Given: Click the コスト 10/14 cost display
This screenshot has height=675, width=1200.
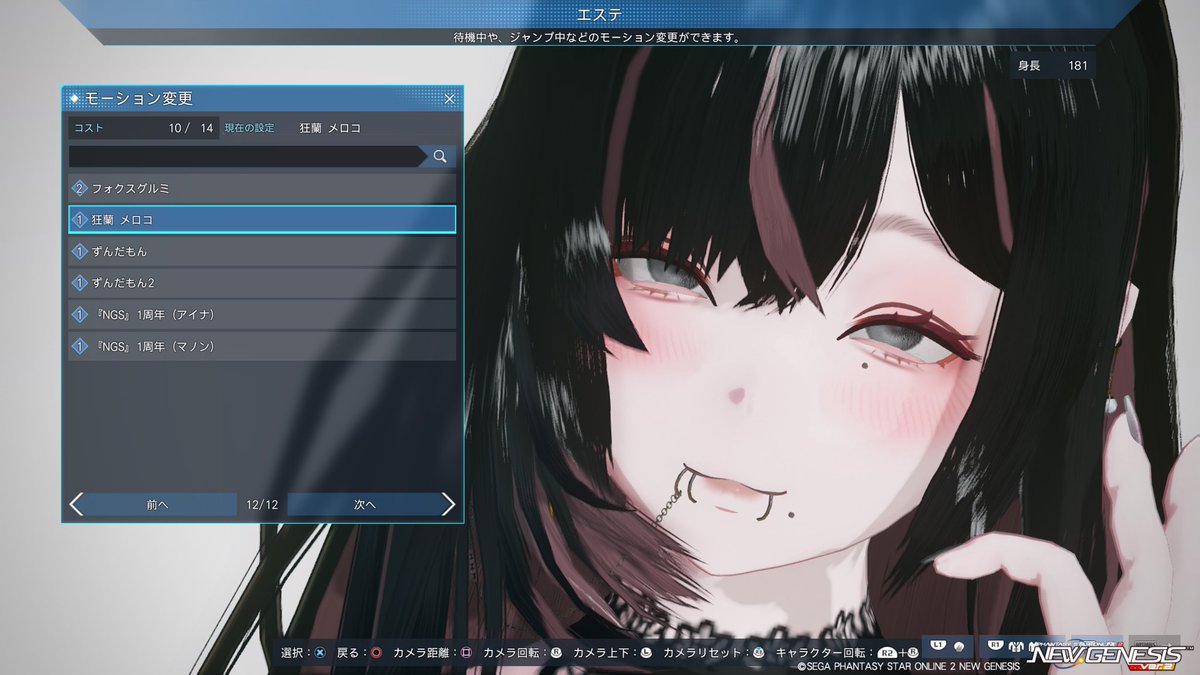Looking at the screenshot, I should 143,128.
